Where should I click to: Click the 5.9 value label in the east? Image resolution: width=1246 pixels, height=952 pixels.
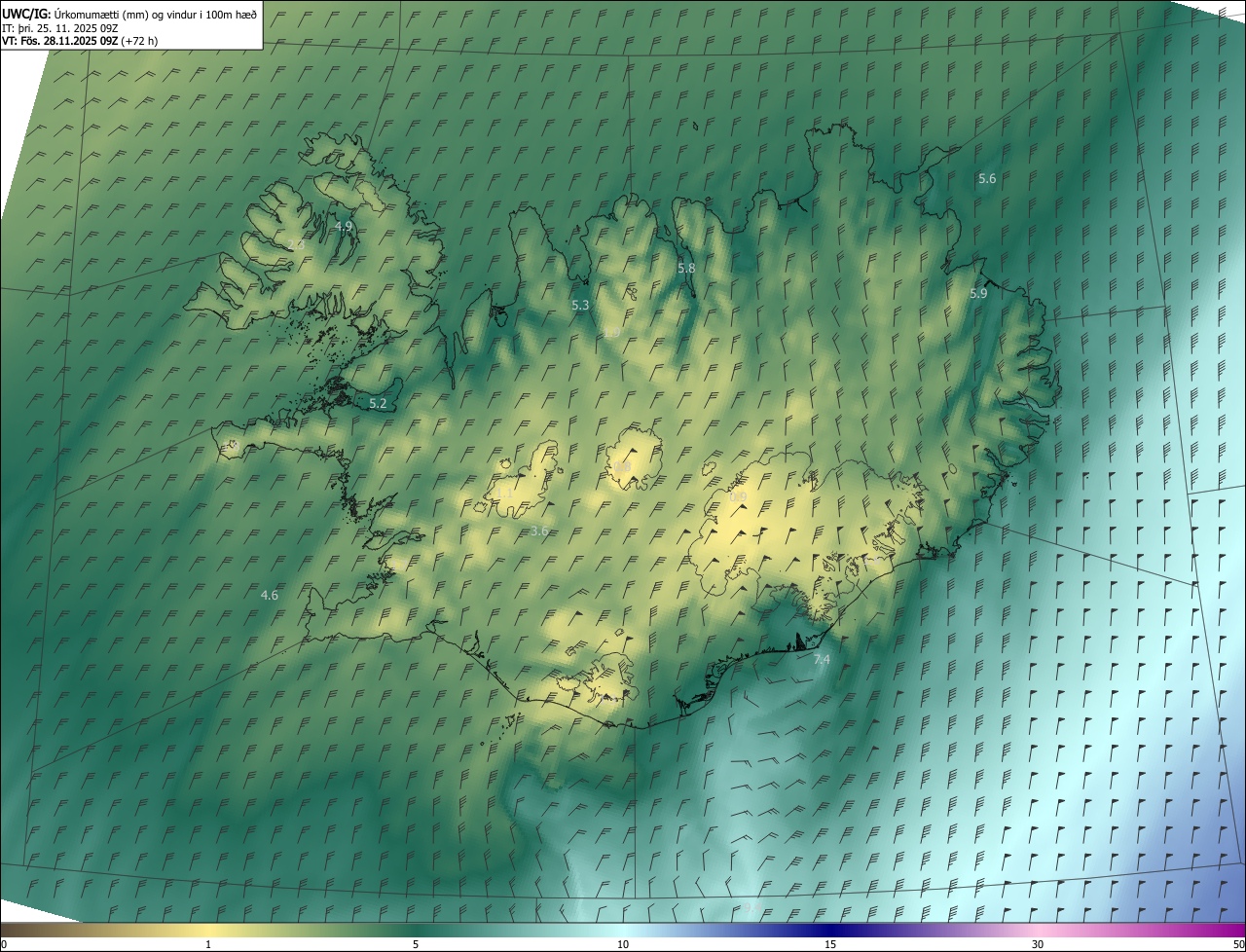coord(978,294)
